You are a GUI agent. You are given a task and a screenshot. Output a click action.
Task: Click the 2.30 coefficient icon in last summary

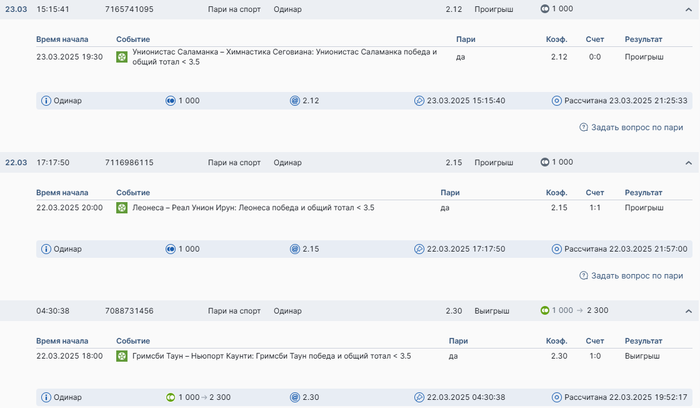[294, 397]
